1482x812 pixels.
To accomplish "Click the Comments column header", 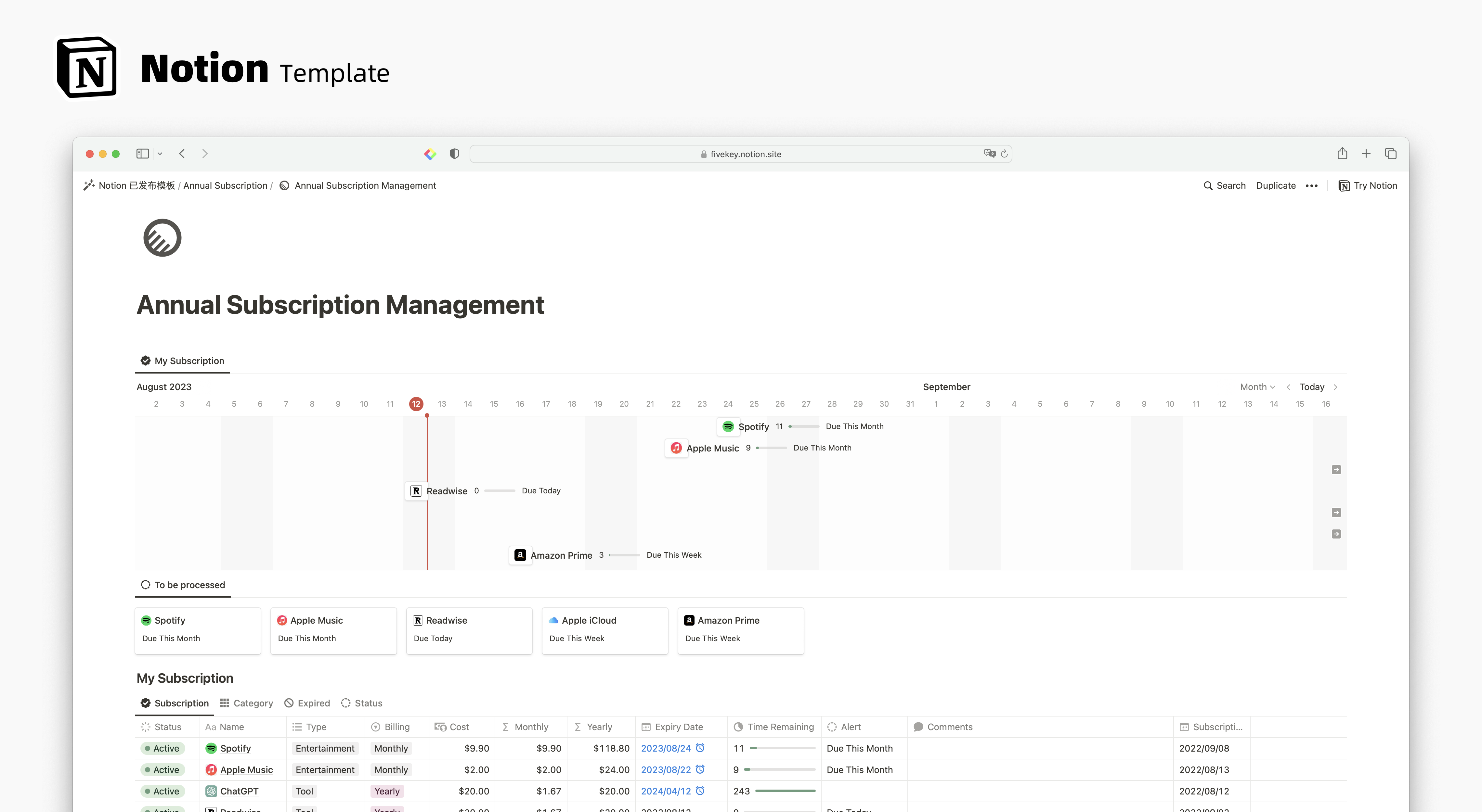I will (x=1040, y=727).
